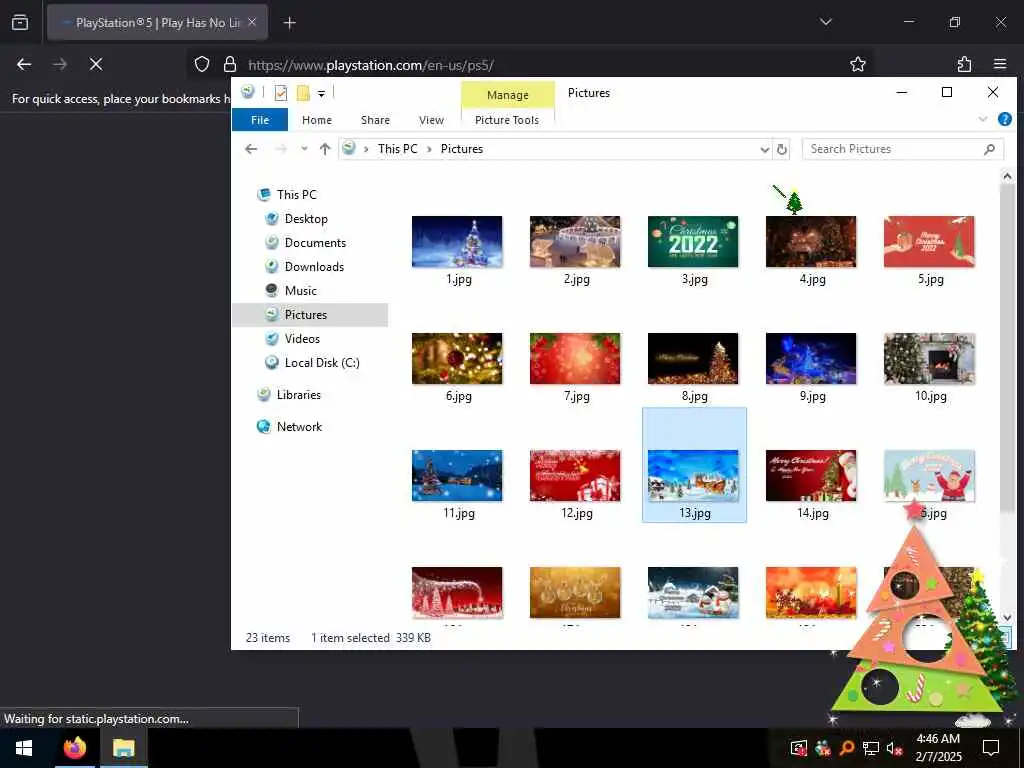The height and width of the screenshot is (768, 1024).
Task: Open Documents in the navigation pane
Action: tap(315, 243)
